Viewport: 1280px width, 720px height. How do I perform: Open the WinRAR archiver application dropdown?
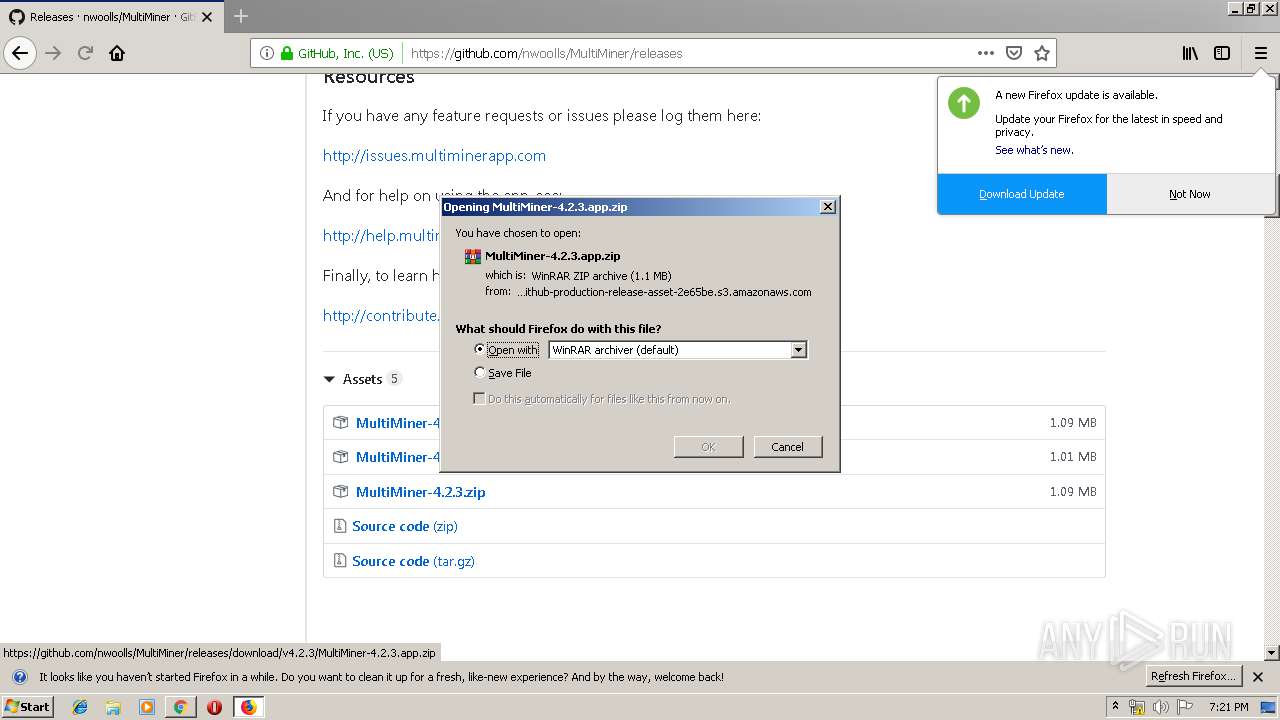tap(678, 349)
